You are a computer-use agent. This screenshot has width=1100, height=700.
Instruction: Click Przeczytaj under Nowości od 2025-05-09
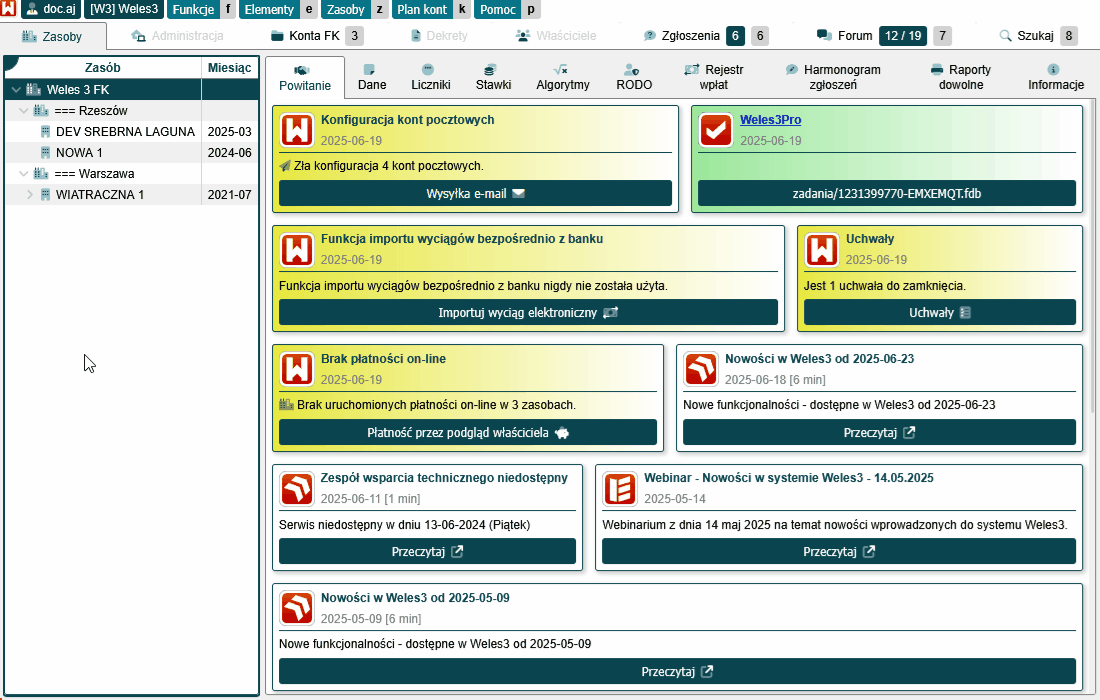click(677, 672)
